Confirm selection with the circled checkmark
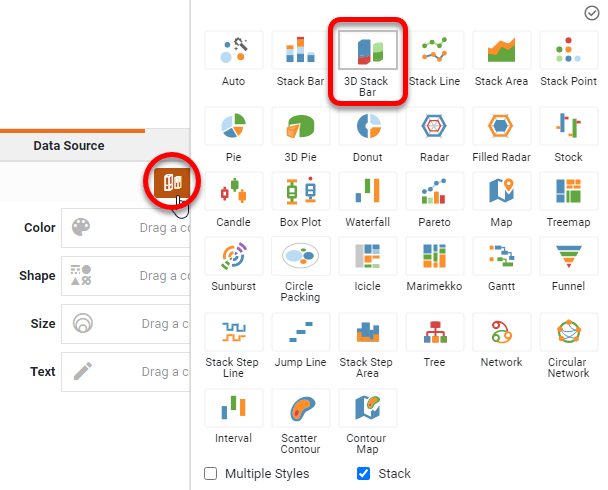Screen dimensions: 608x490 [592, 12]
